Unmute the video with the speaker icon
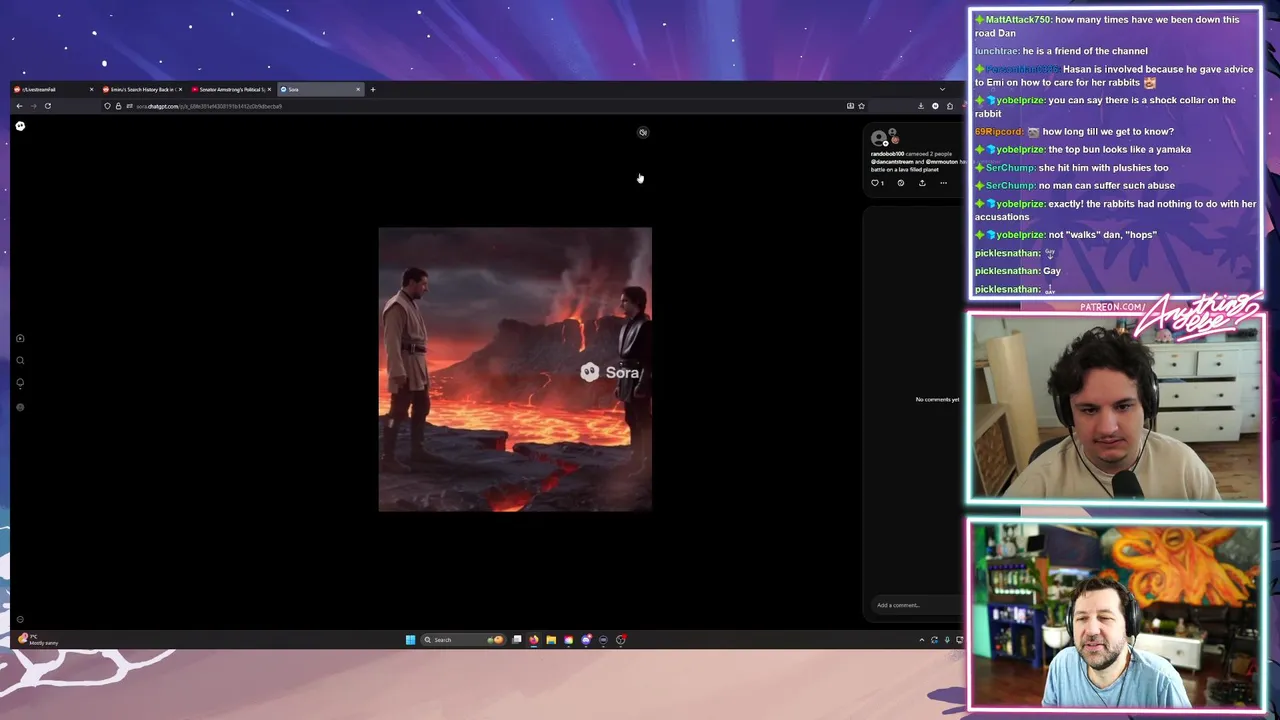Viewport: 1280px width, 720px height. coord(643,132)
